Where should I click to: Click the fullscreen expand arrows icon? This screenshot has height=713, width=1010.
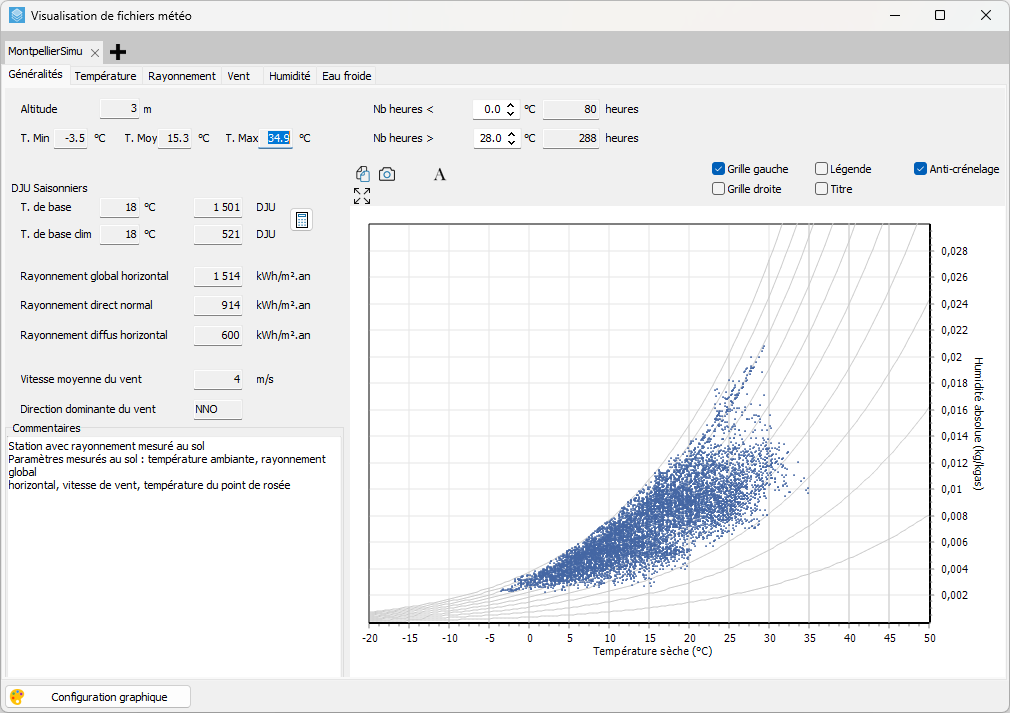point(362,195)
